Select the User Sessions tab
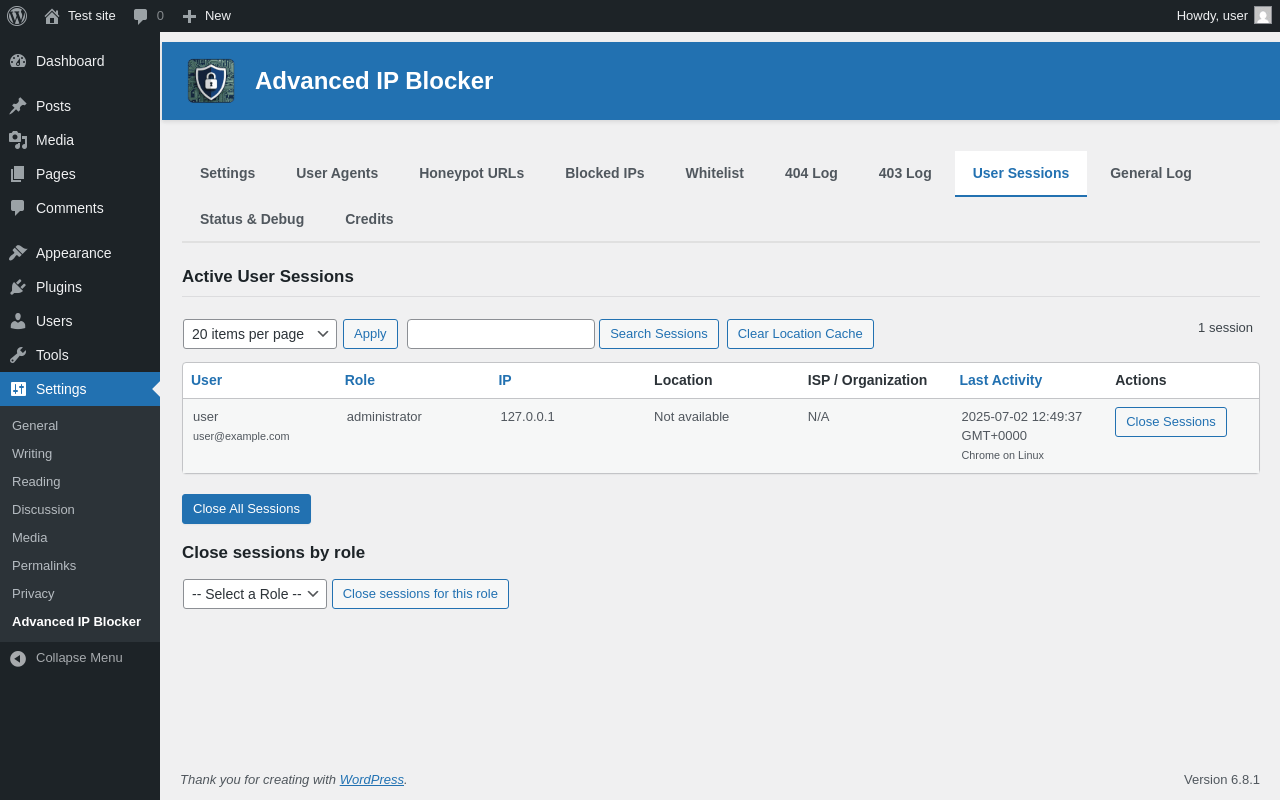 (x=1021, y=173)
